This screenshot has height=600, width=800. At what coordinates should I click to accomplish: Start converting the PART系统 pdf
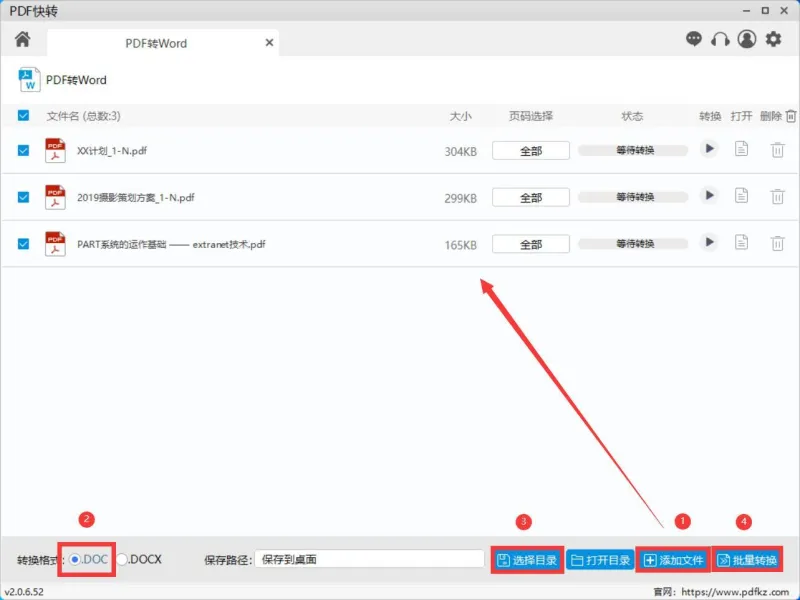709,242
